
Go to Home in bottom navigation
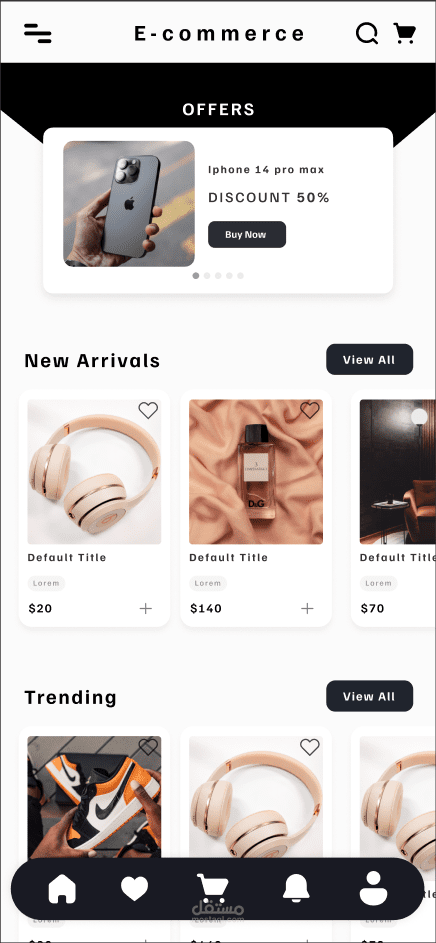point(62,888)
